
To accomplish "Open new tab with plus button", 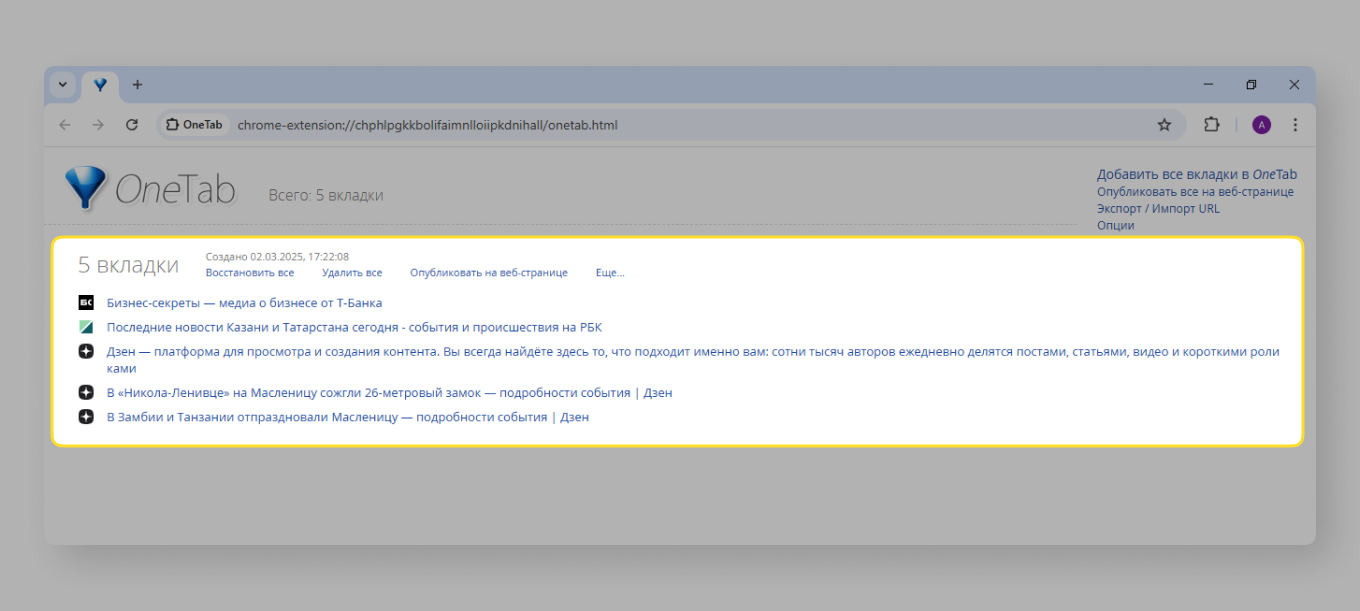I will (137, 85).
